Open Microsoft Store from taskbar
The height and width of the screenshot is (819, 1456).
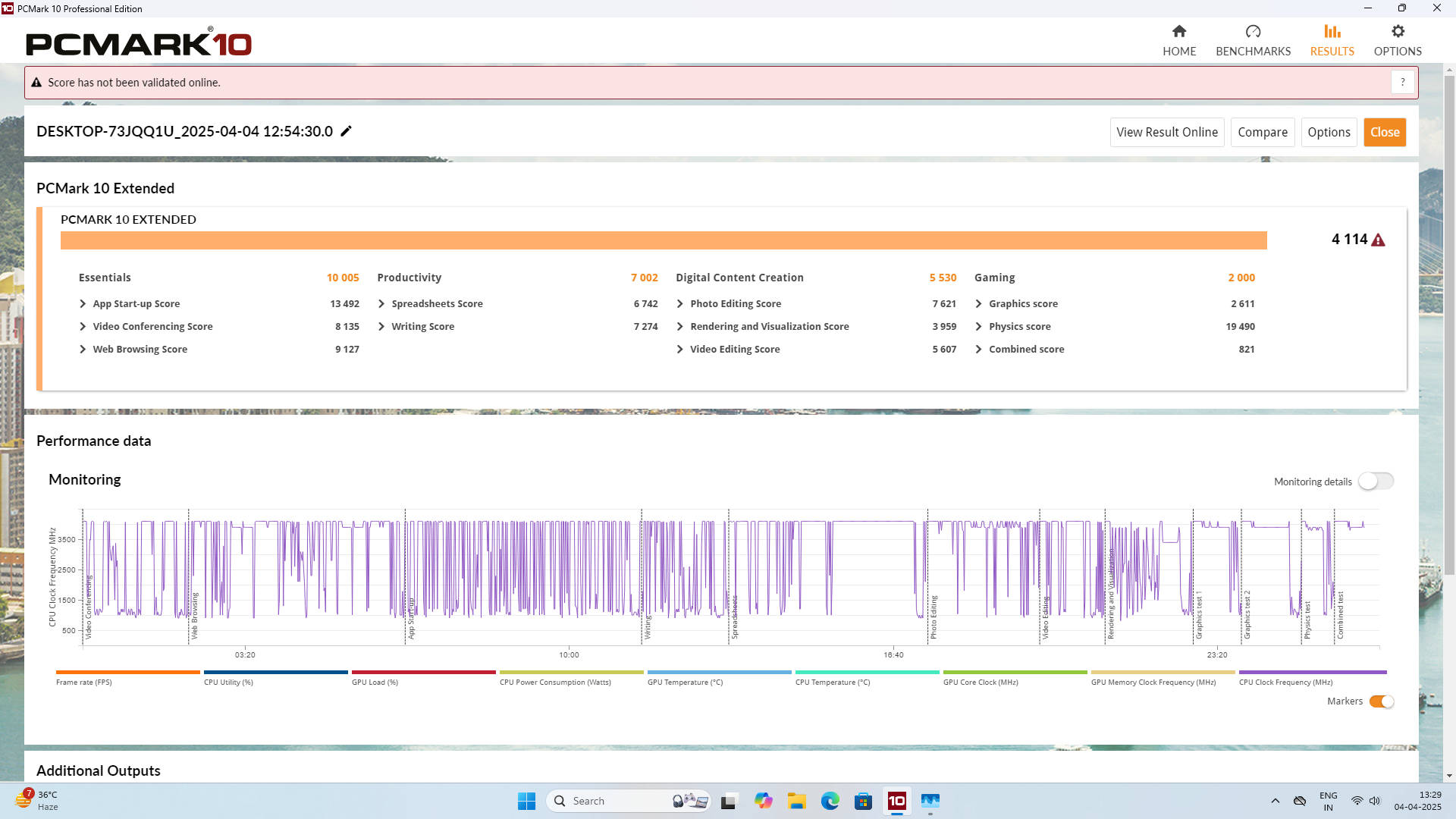[x=863, y=801]
